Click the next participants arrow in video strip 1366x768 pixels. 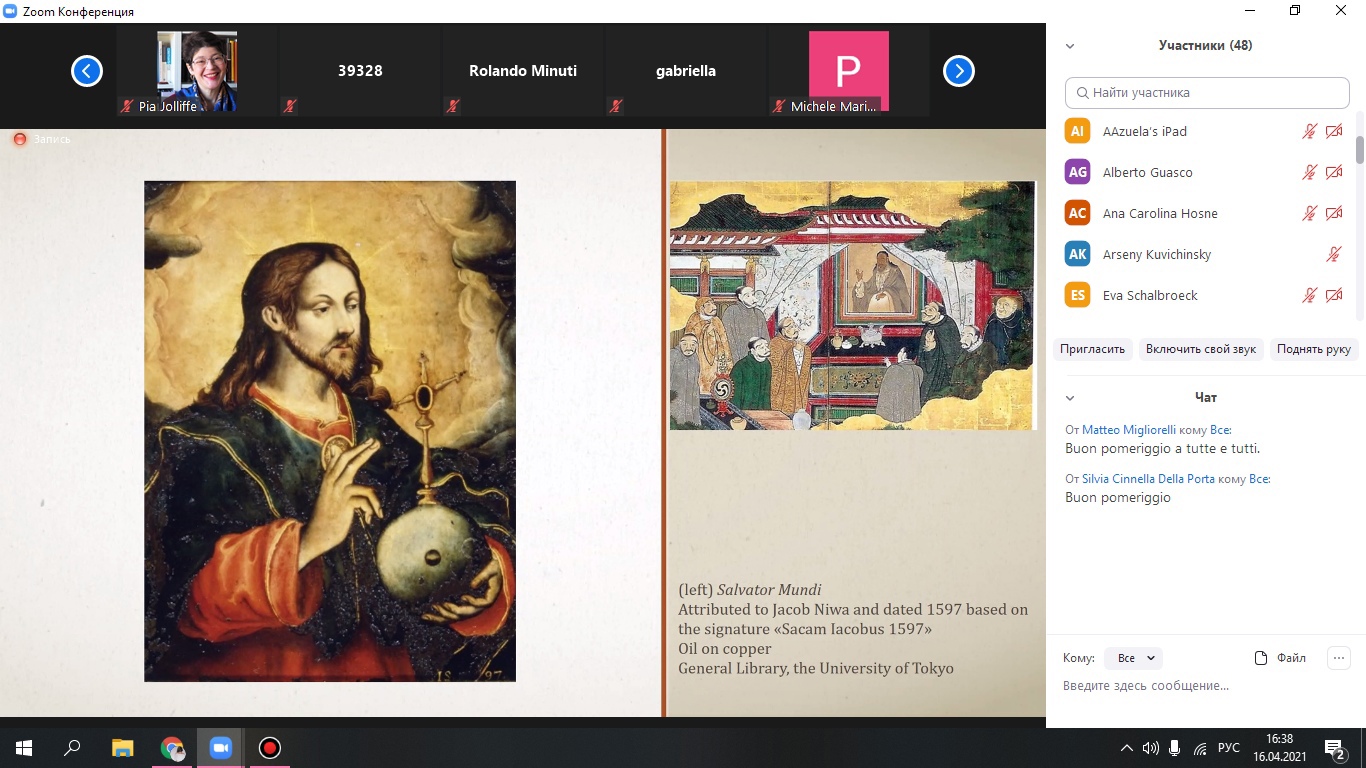tap(958, 71)
